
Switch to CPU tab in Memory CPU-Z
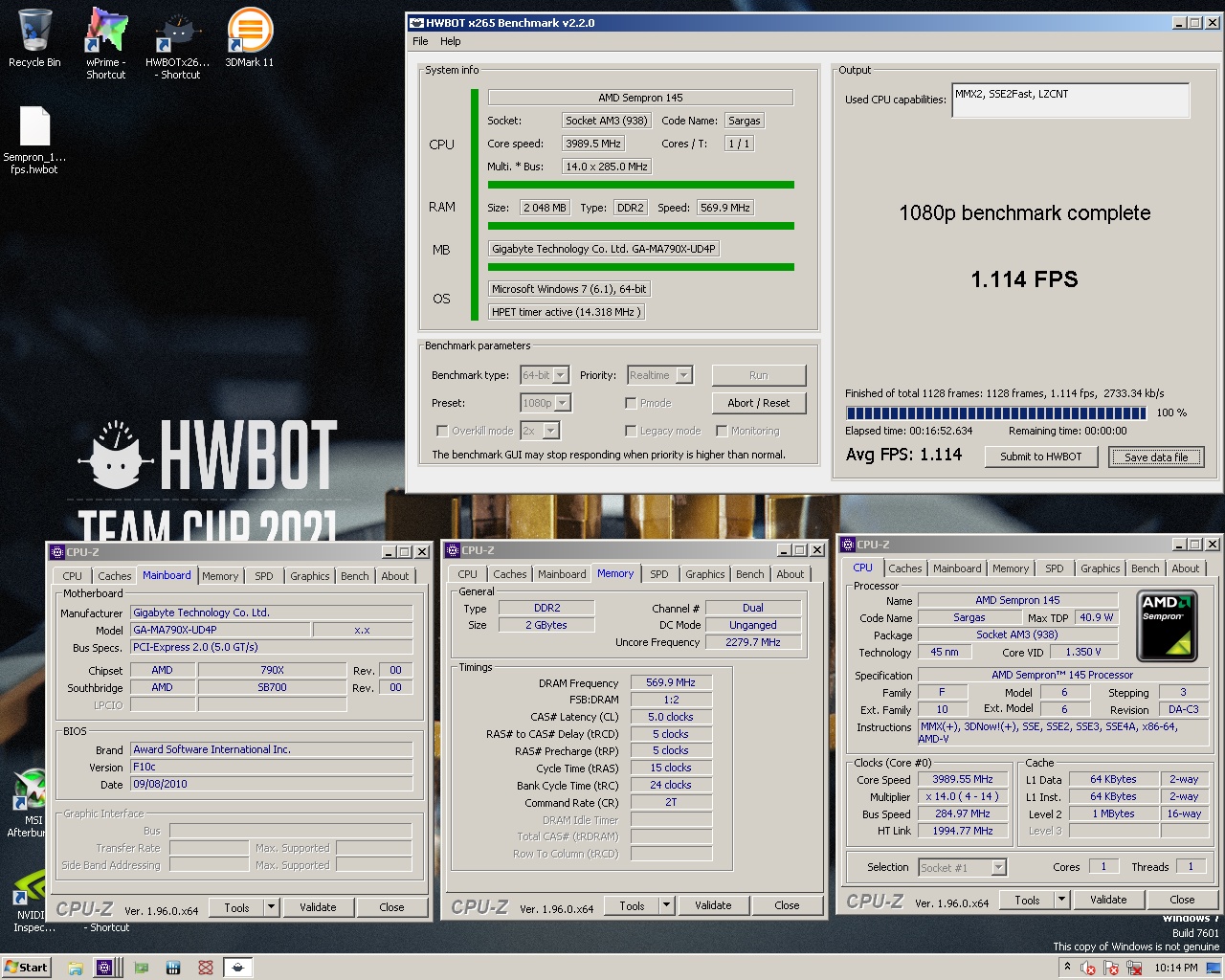[467, 574]
